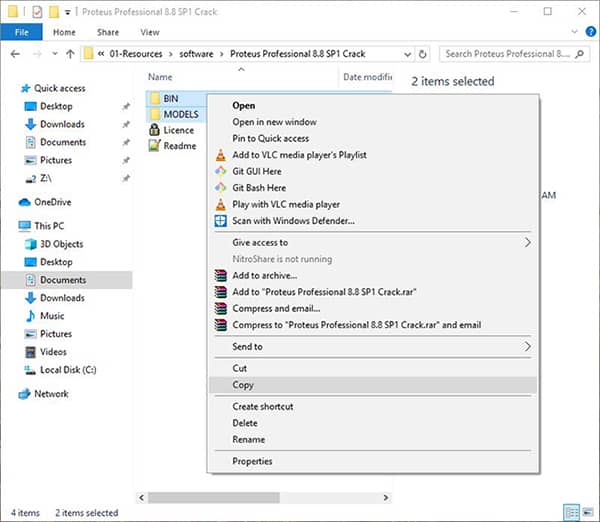Click the horizontal scrollbar left arrow
The width and height of the screenshot is (600, 522).
pos(142,498)
